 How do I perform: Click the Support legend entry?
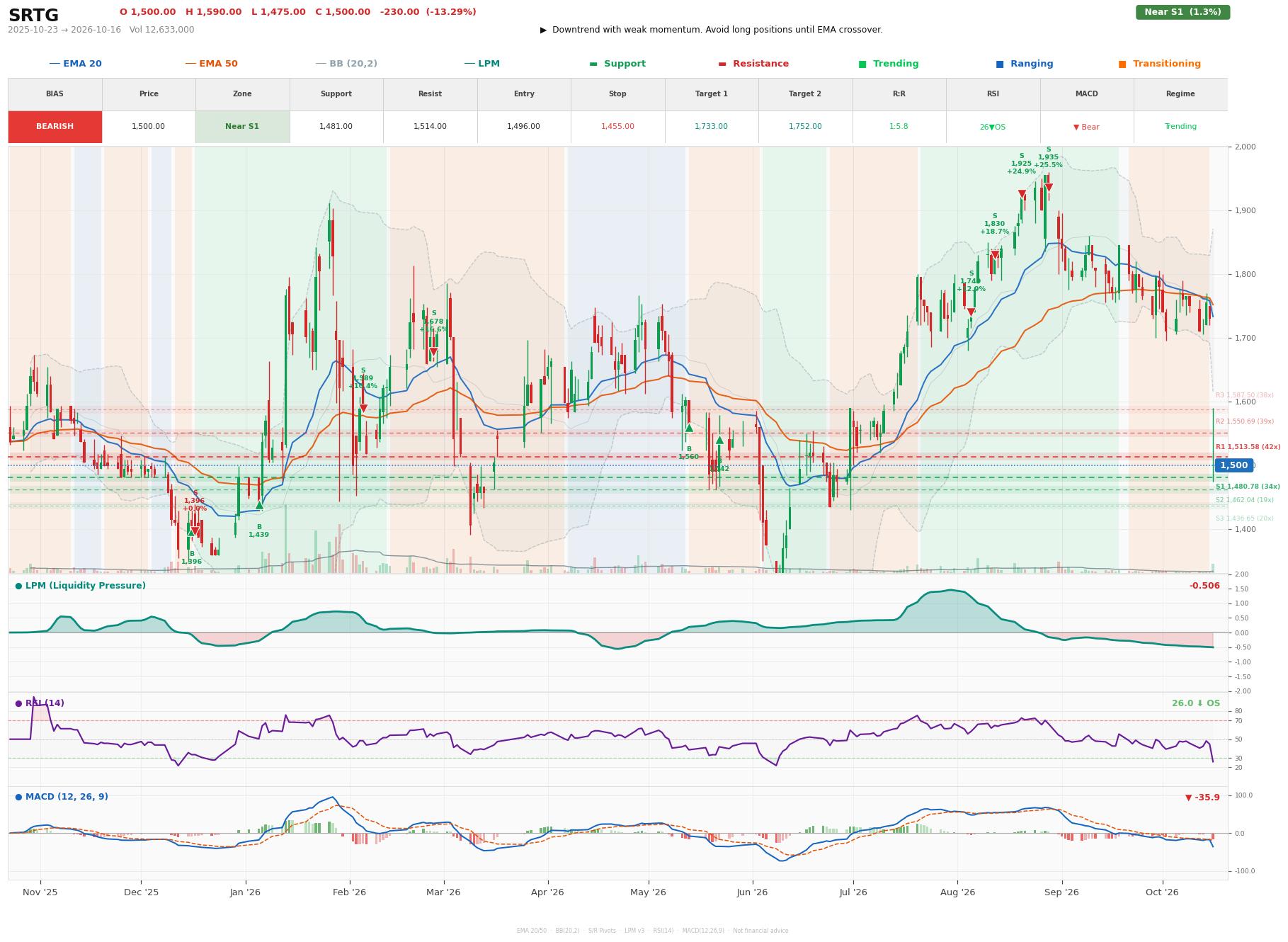coord(617,64)
